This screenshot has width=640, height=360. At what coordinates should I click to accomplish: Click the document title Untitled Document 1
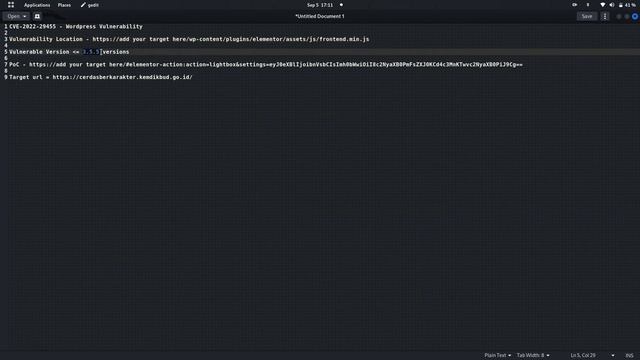pos(320,16)
